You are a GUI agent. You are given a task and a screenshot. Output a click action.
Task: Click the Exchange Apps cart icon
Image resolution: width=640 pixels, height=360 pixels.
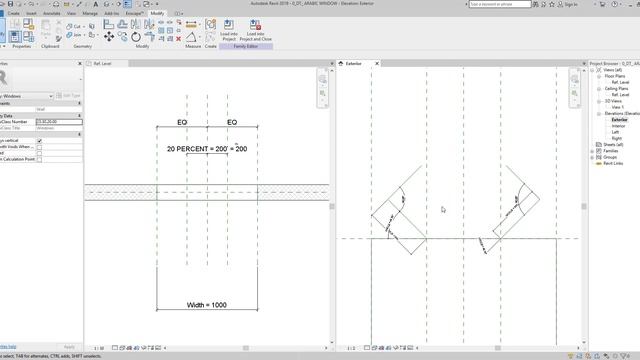pyautogui.click(x=602, y=4)
